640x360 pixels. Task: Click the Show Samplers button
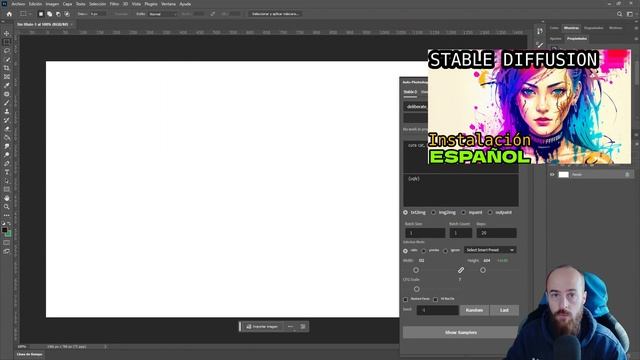point(461,333)
